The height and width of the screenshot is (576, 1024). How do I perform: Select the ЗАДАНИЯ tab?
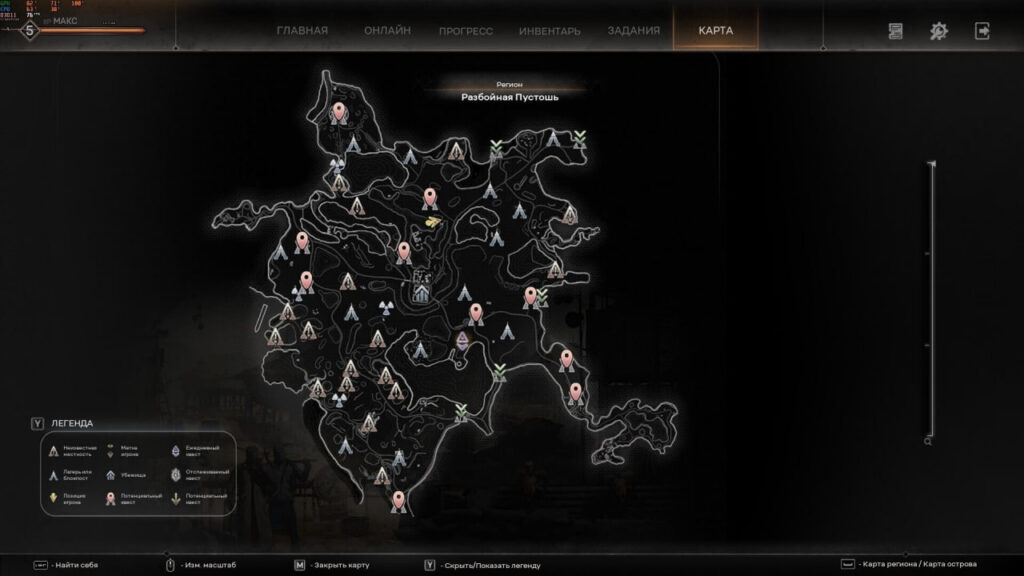(x=633, y=31)
